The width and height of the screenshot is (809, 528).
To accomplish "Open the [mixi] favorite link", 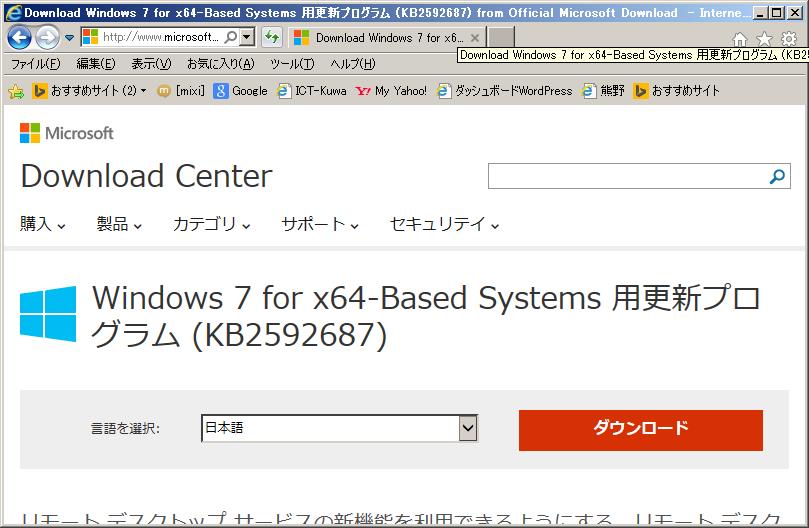I will 181,91.
